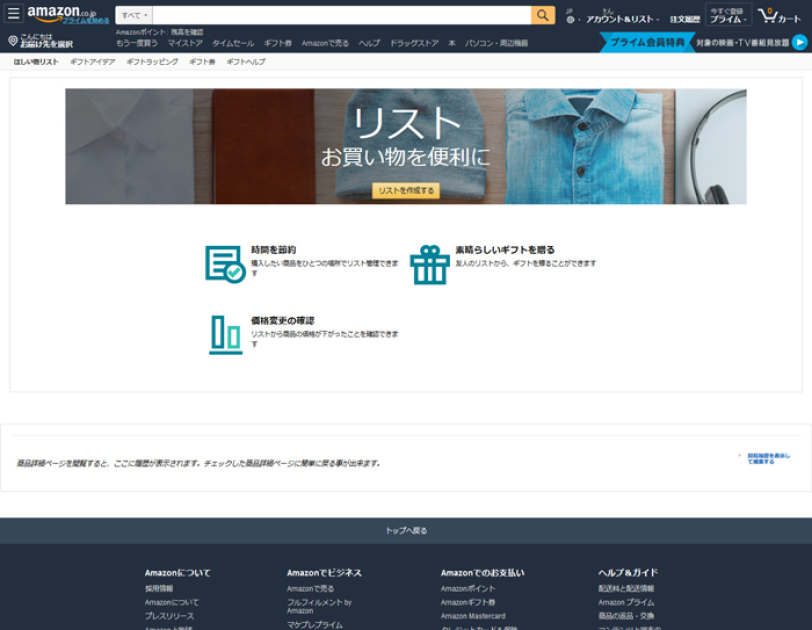Click トップへ戻る back to top
Viewport: 812px width, 630px height.
click(406, 531)
